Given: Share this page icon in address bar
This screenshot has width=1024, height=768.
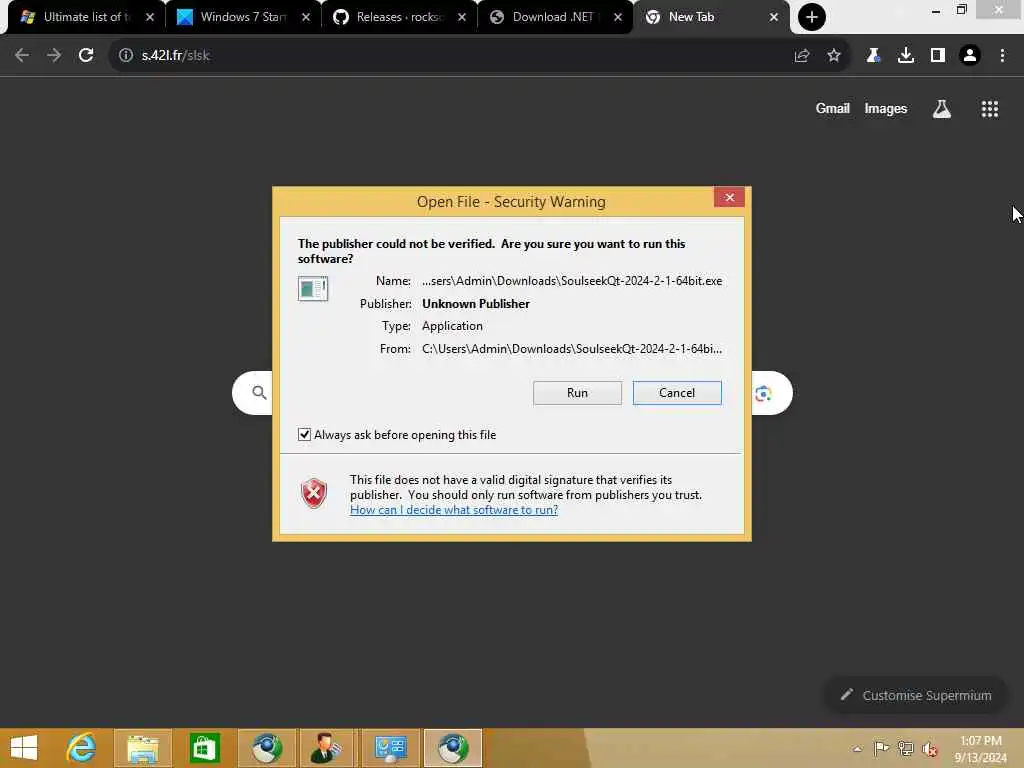Looking at the screenshot, I should click(802, 56).
